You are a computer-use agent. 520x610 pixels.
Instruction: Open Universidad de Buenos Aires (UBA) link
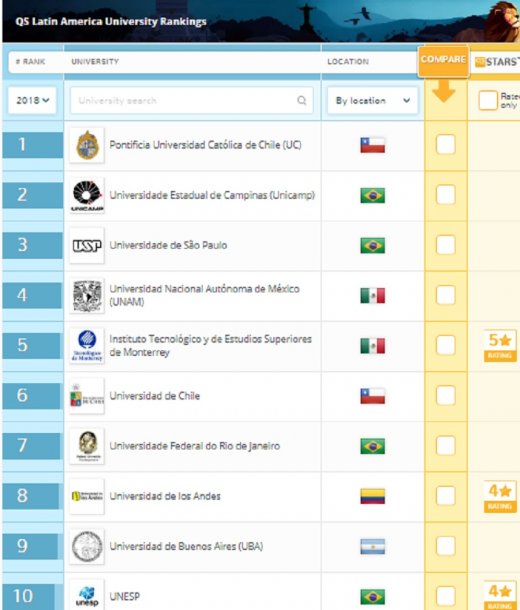click(x=186, y=546)
